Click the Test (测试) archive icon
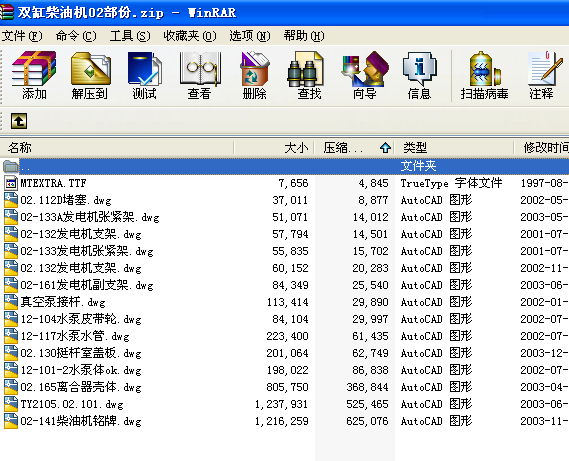 click(144, 69)
